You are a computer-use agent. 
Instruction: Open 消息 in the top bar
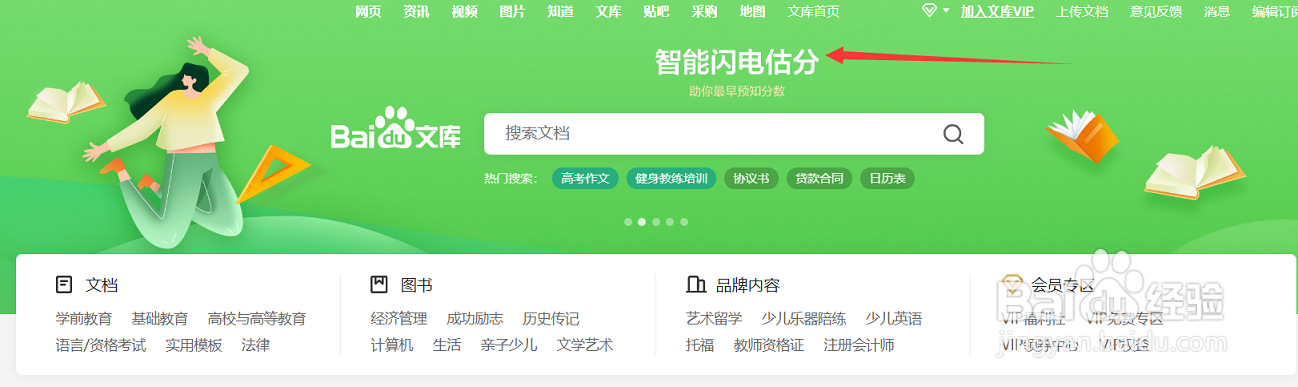click(1217, 12)
